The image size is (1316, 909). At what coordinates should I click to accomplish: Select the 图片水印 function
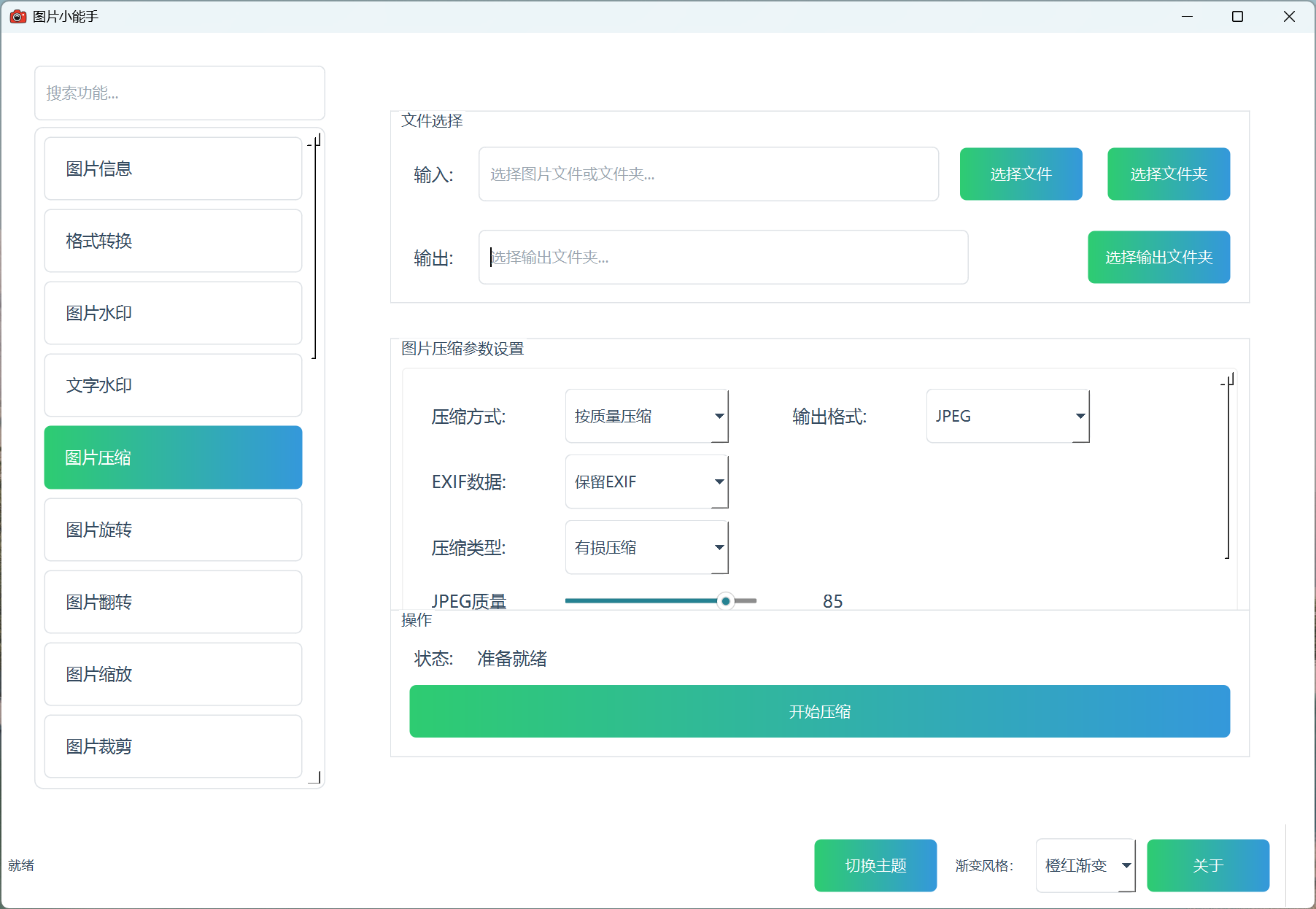point(173,313)
